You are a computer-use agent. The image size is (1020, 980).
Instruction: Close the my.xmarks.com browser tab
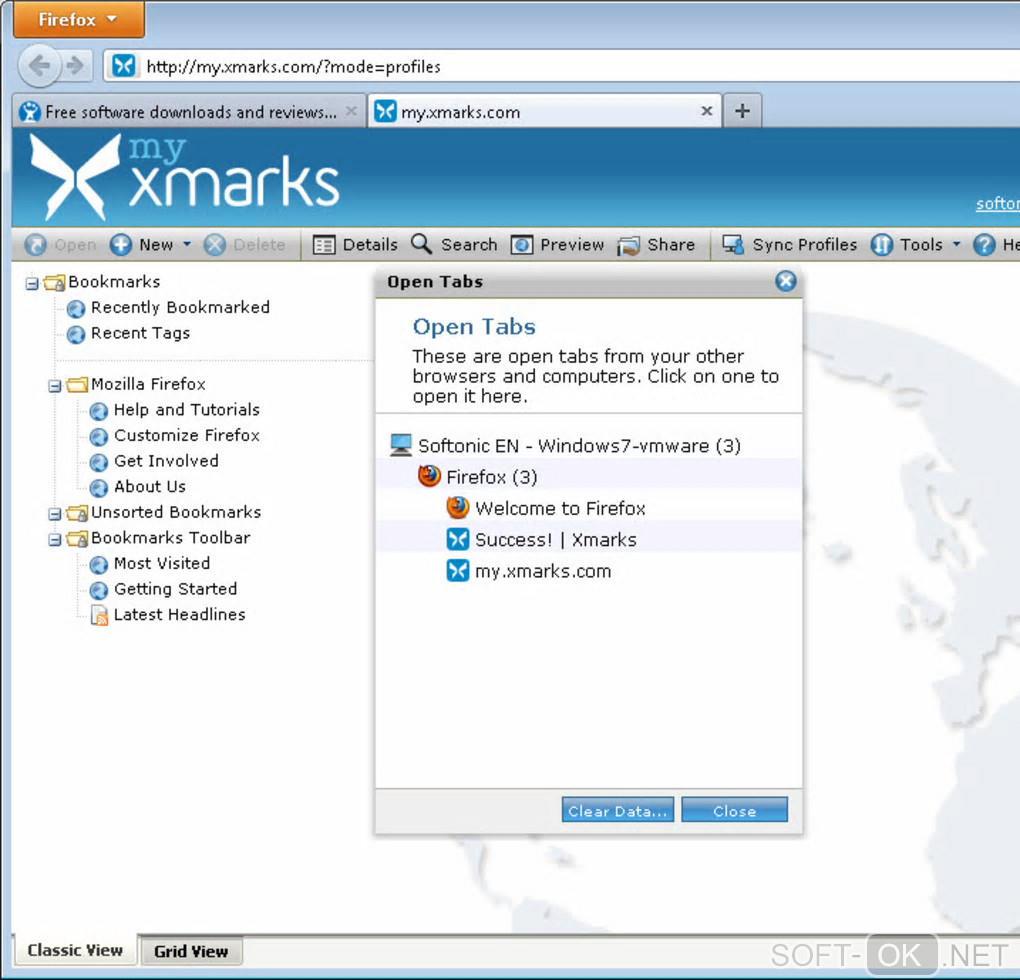pyautogui.click(x=706, y=112)
